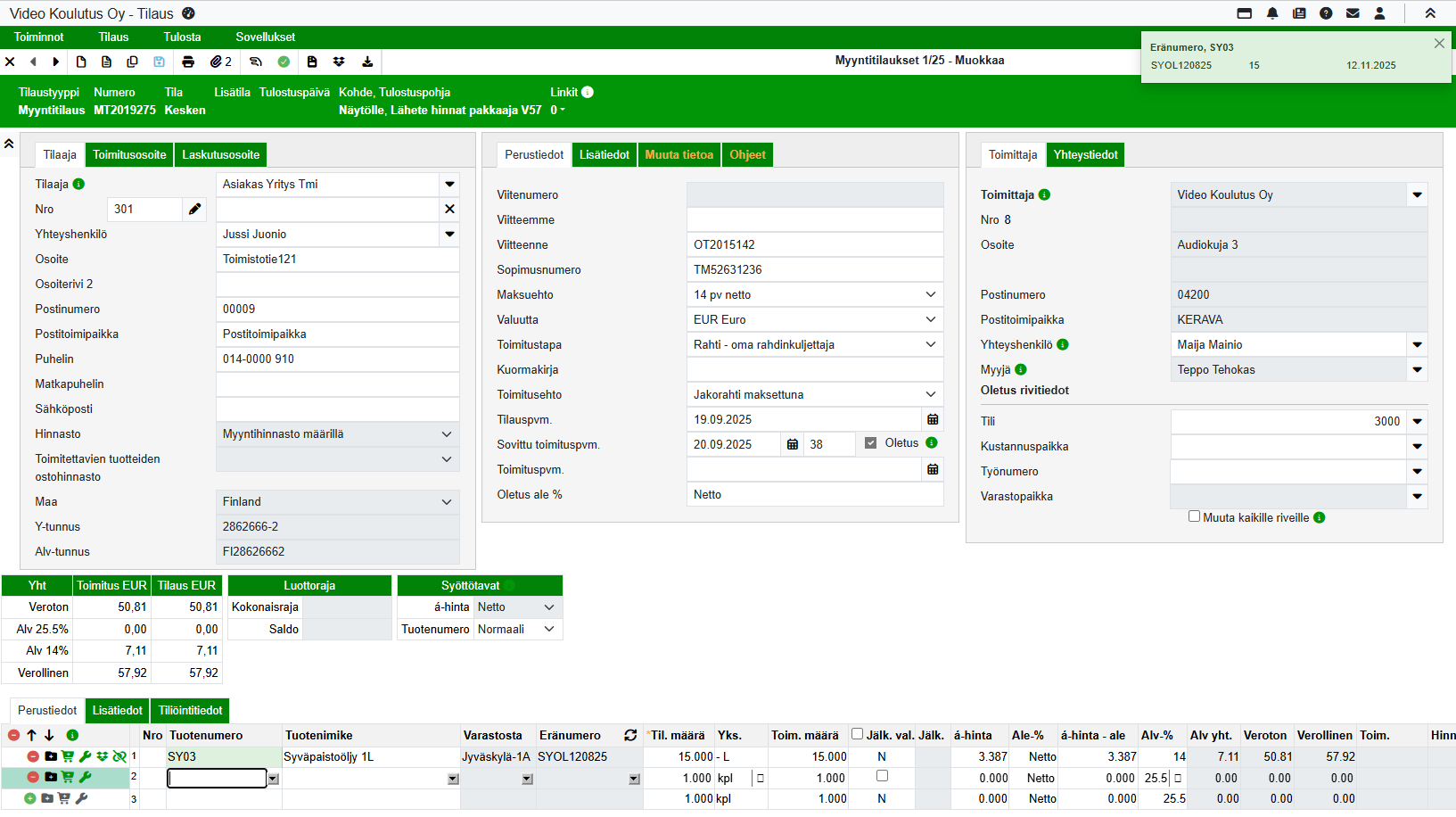Enable Muuta kaikille riveille checkbox
Screen dimensions: 1456x817
(x=1194, y=516)
